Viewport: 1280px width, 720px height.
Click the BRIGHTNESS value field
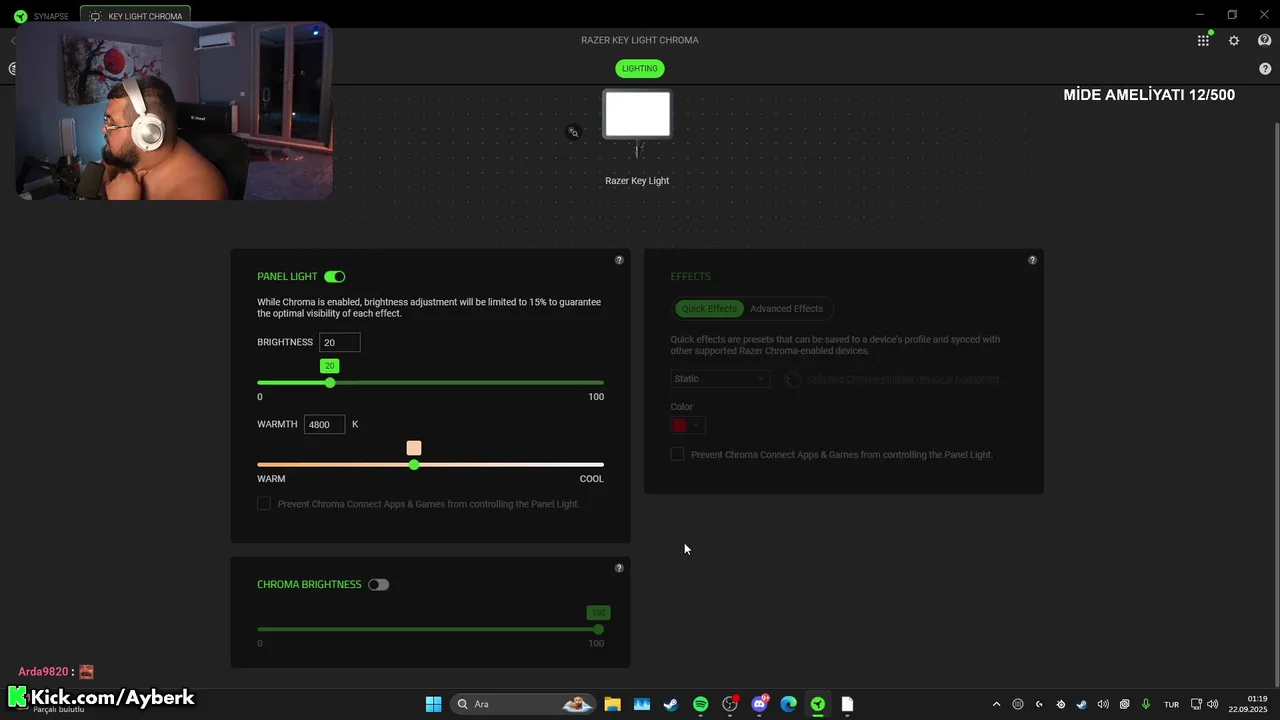tap(340, 342)
